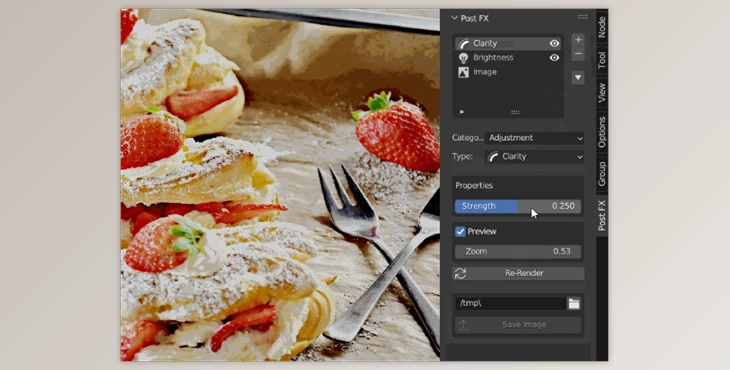This screenshot has height=370, width=730.
Task: Click the Clarity arc icon in effect list
Action: pos(464,44)
